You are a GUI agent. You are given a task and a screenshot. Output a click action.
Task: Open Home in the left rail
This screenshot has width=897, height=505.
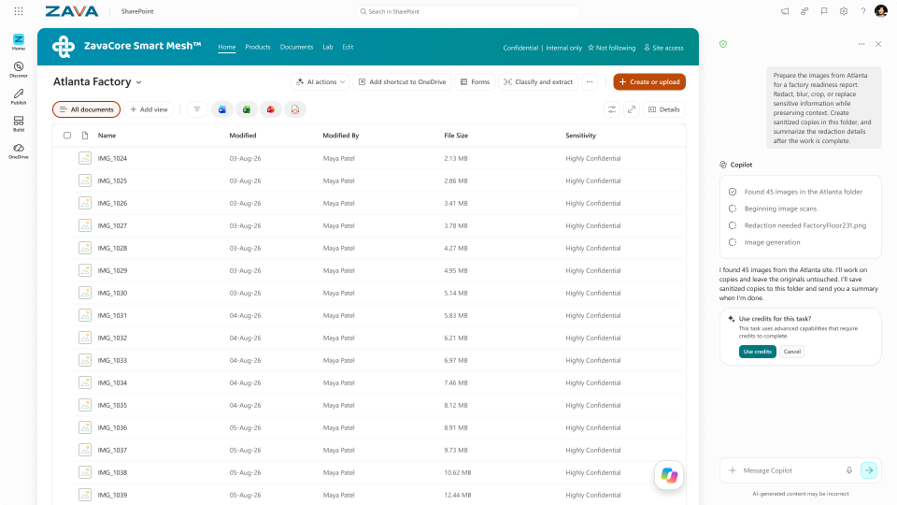pyautogui.click(x=18, y=42)
